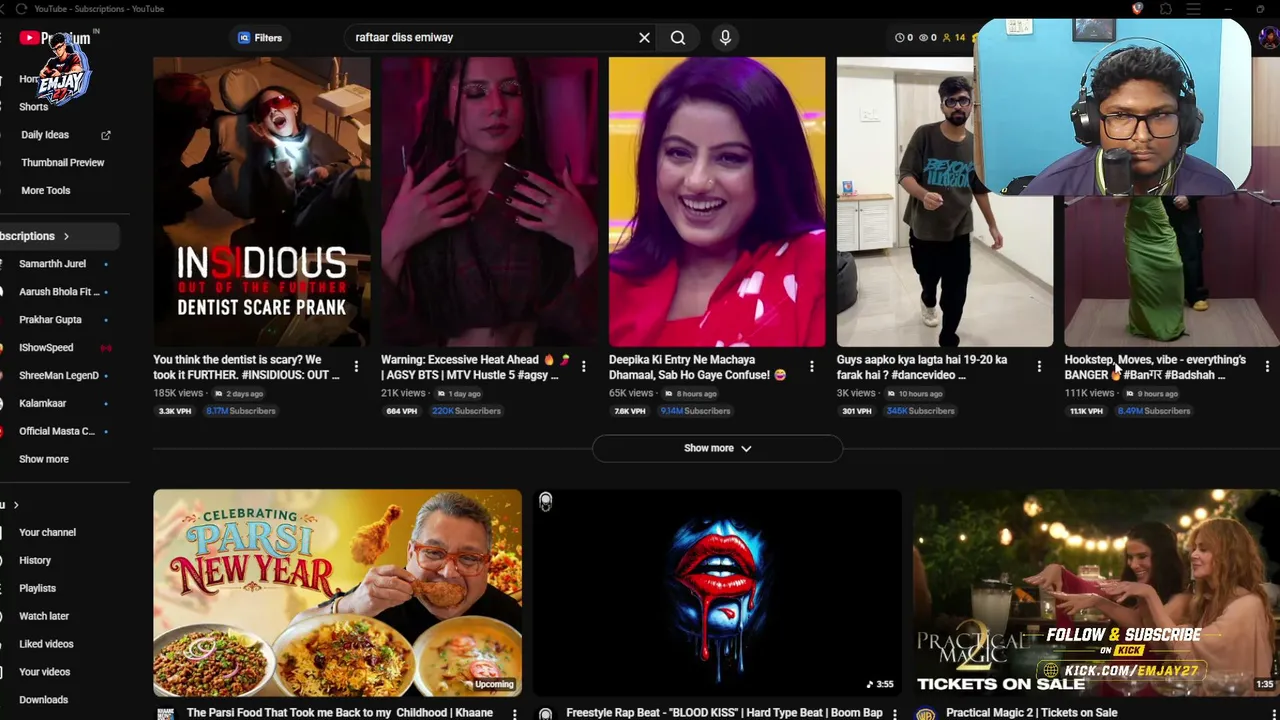The height and width of the screenshot is (720, 1280).
Task: Click the 8.17M Subscribers badge
Action: click(241, 411)
